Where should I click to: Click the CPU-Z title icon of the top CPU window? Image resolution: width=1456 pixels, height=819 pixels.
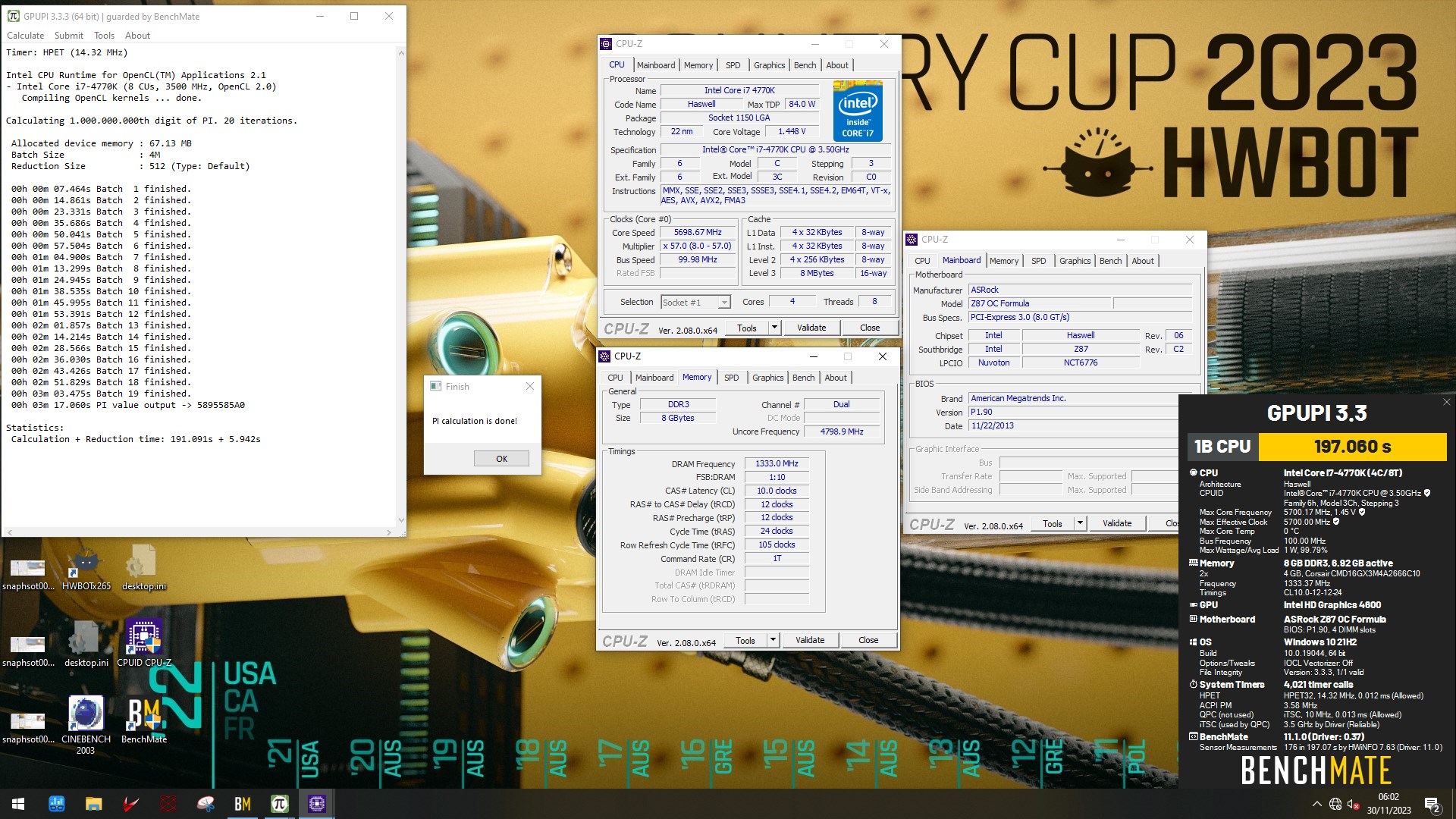coord(606,44)
